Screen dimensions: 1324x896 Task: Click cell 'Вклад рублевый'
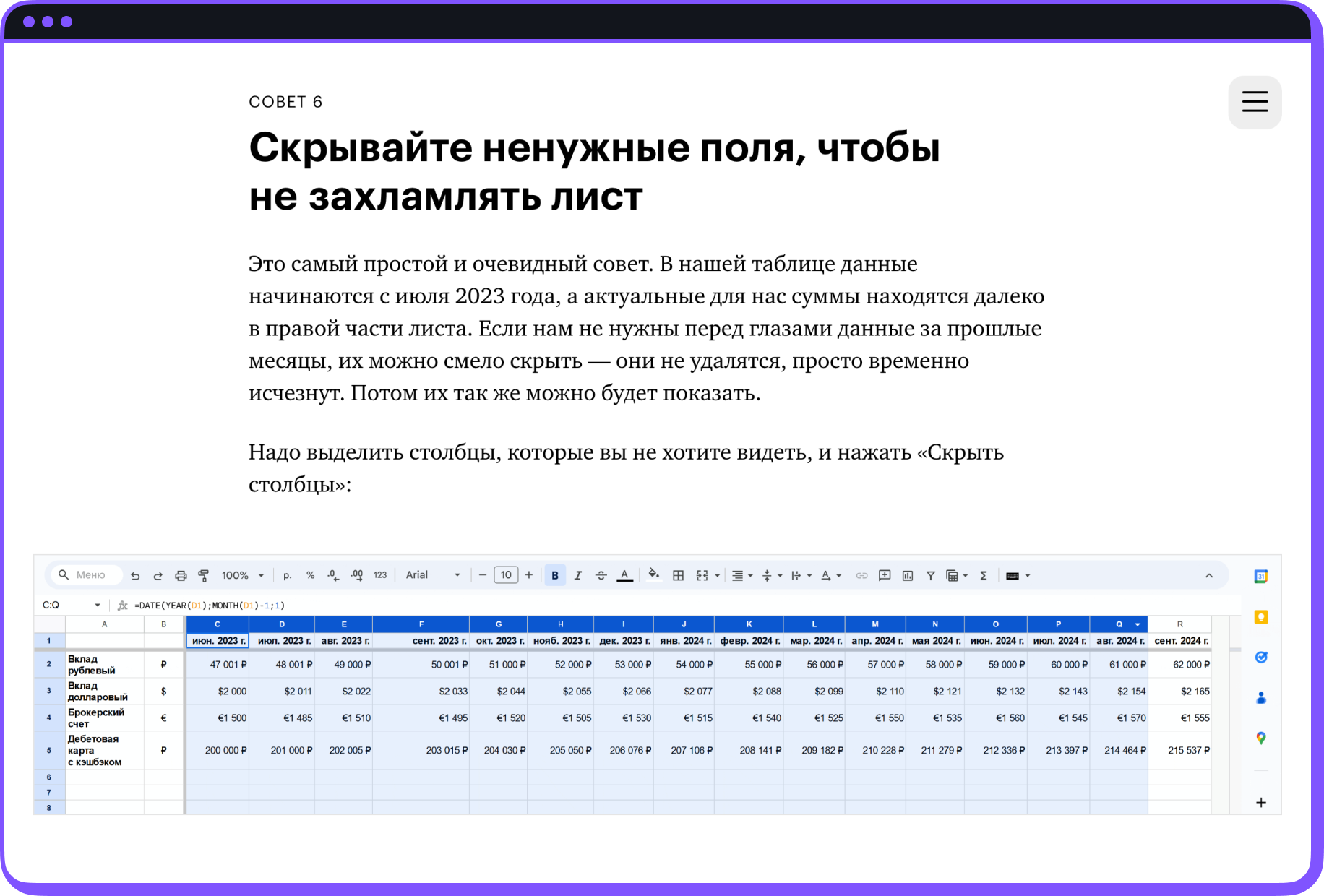click(x=105, y=665)
